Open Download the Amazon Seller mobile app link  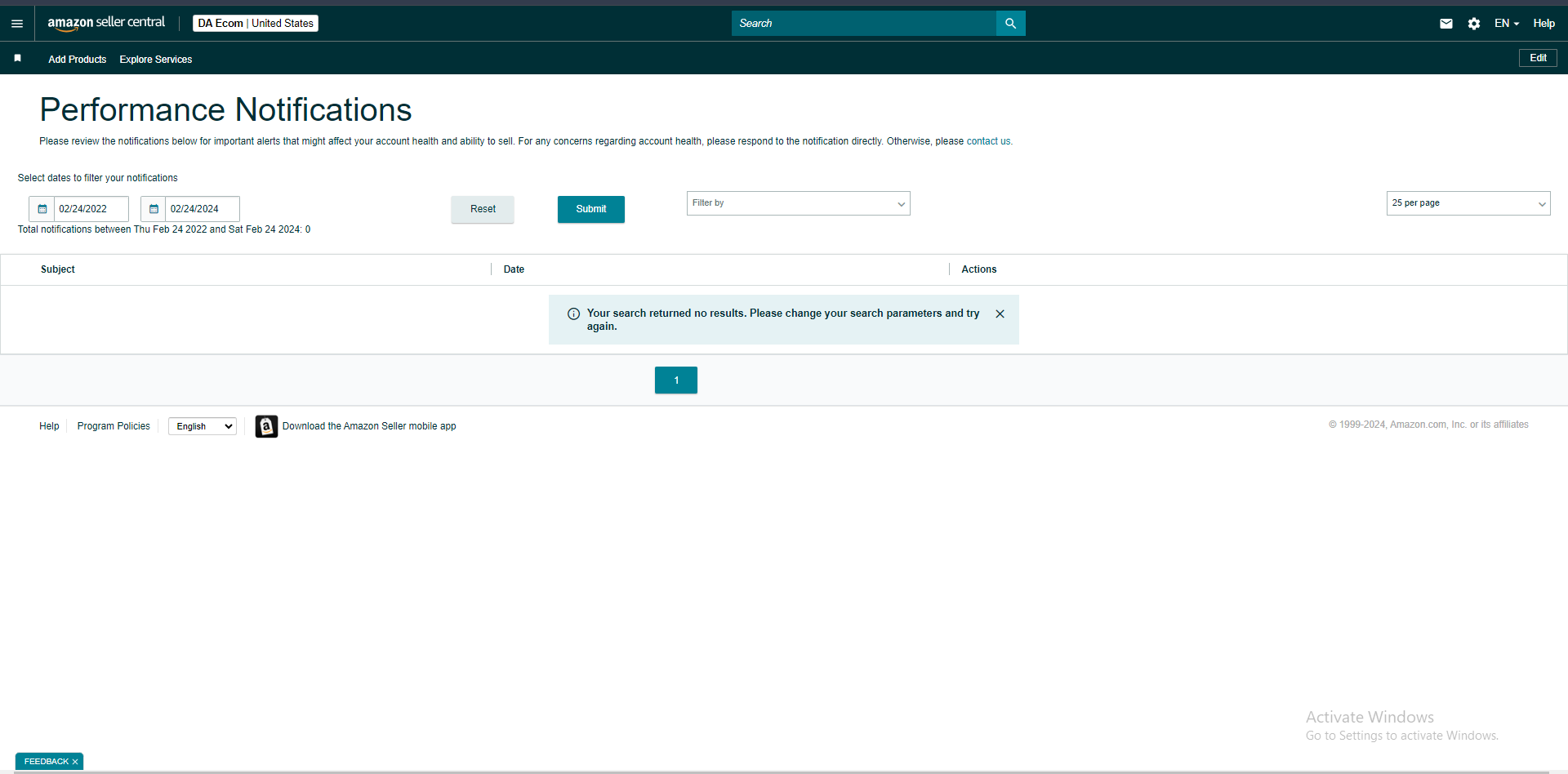tap(369, 426)
